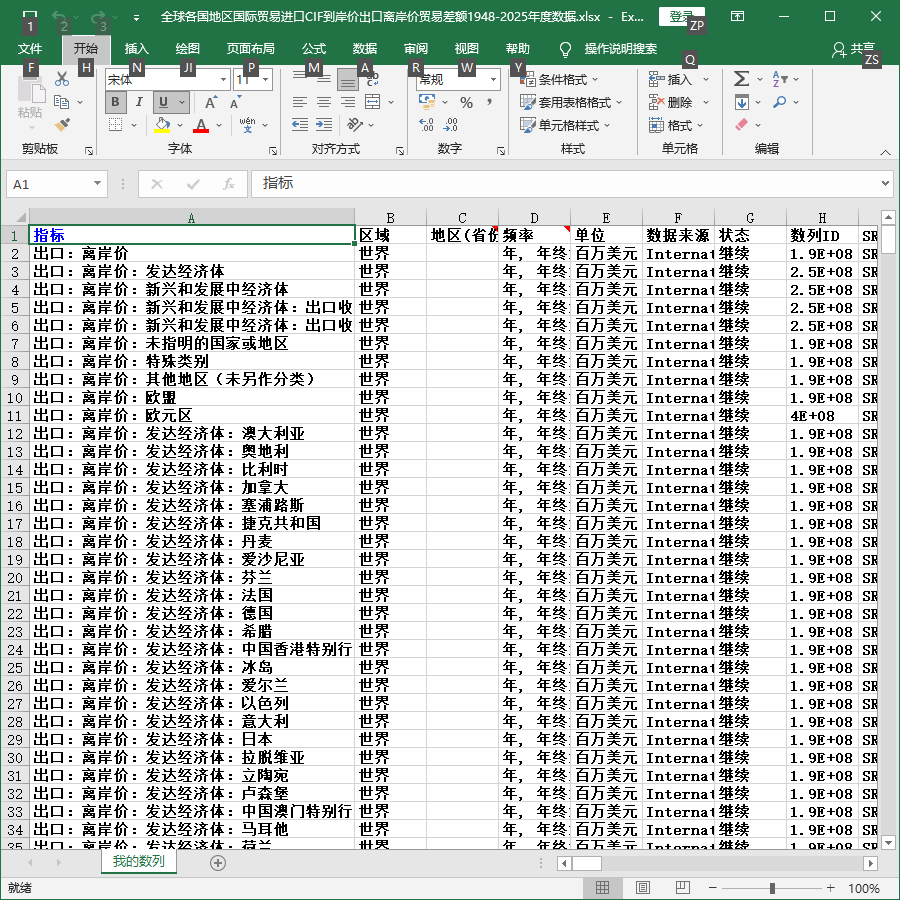Viewport: 900px width, 900px height.
Task: Click the 登录 sign-in button
Action: click(681, 17)
